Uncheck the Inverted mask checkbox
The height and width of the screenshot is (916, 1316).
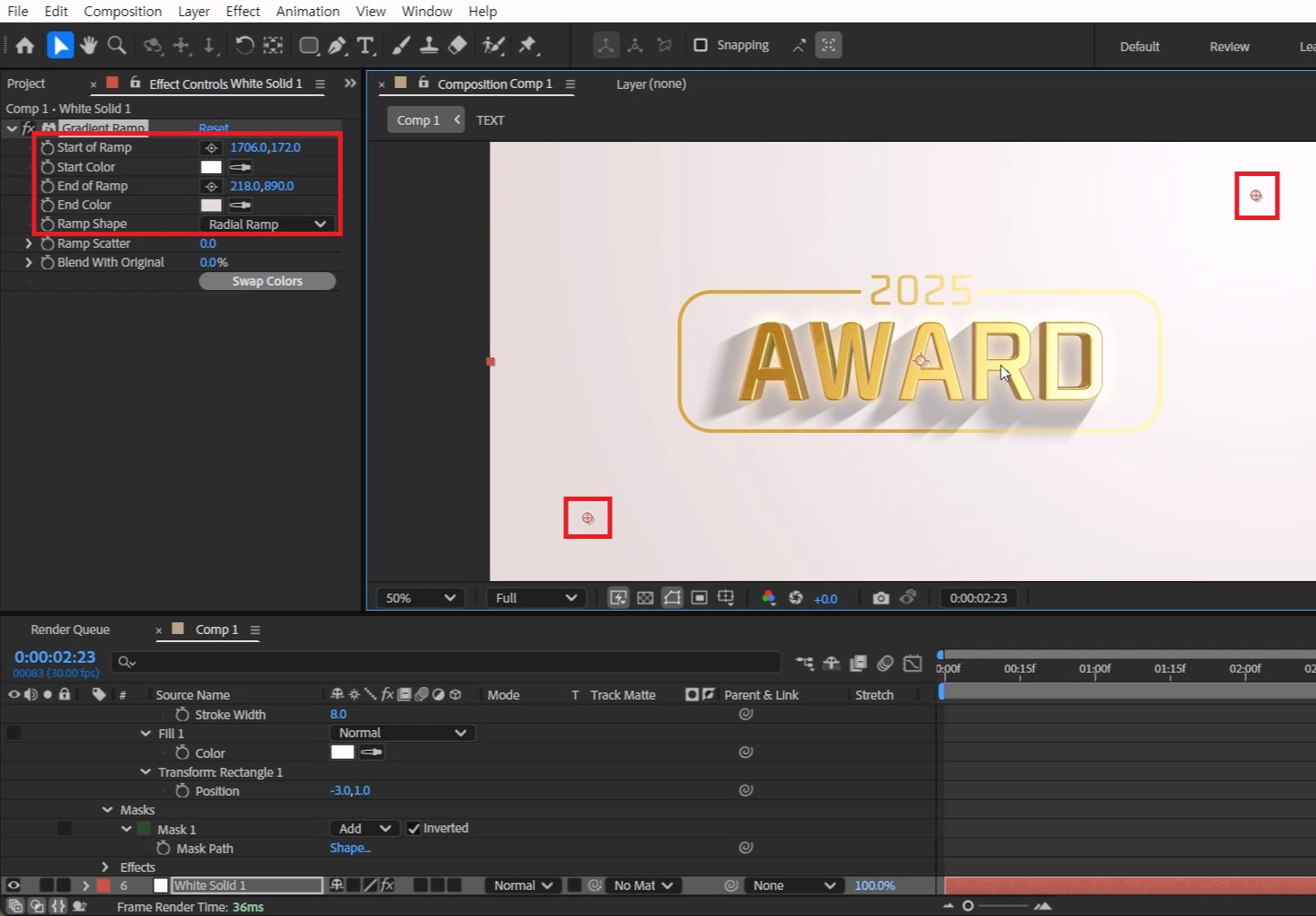tap(413, 829)
